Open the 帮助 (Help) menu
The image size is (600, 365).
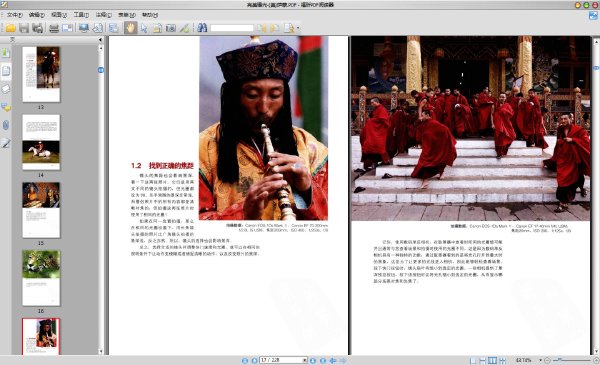tap(150, 15)
